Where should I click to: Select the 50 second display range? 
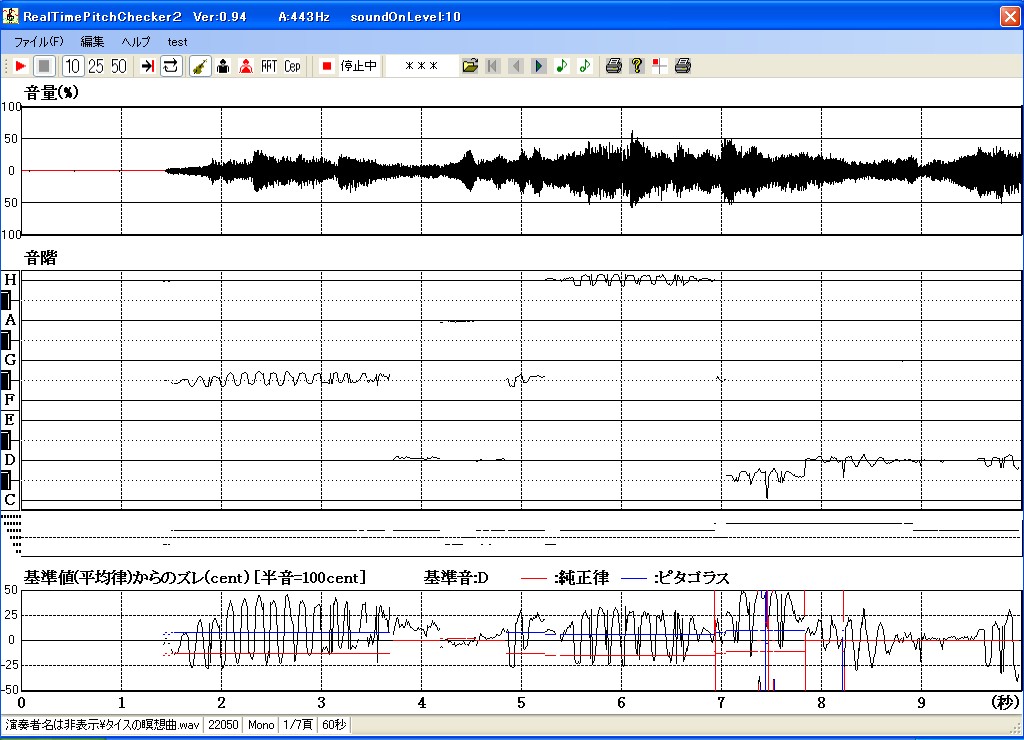pos(119,66)
